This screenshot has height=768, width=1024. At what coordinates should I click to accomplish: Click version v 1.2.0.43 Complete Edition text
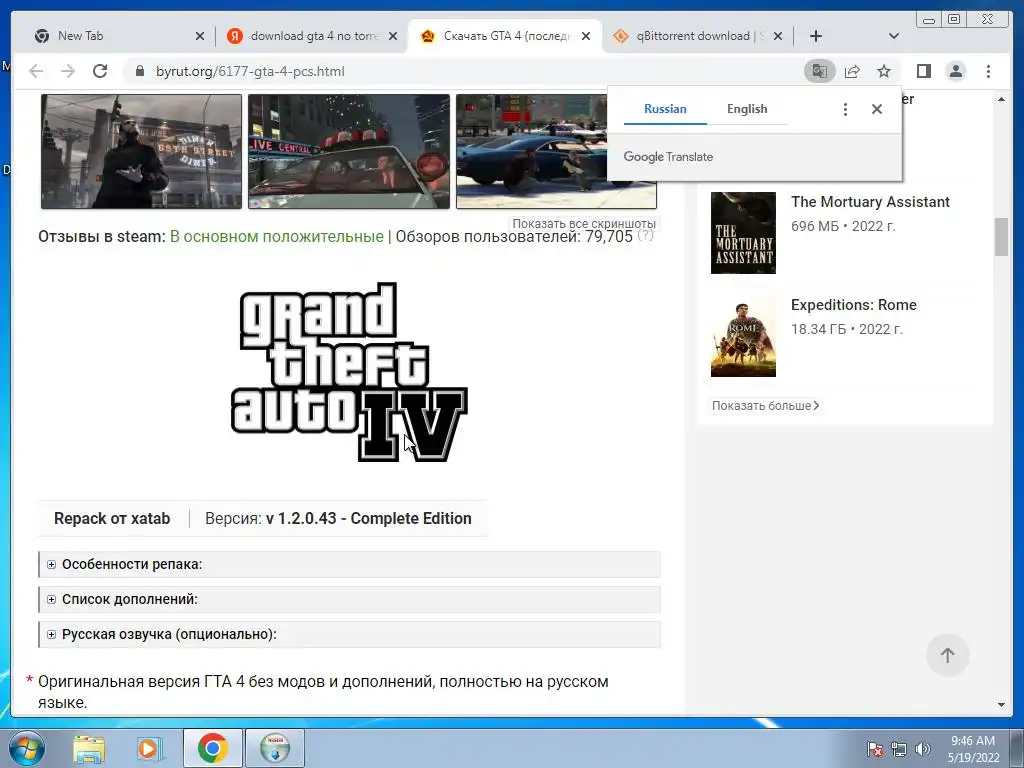point(368,519)
